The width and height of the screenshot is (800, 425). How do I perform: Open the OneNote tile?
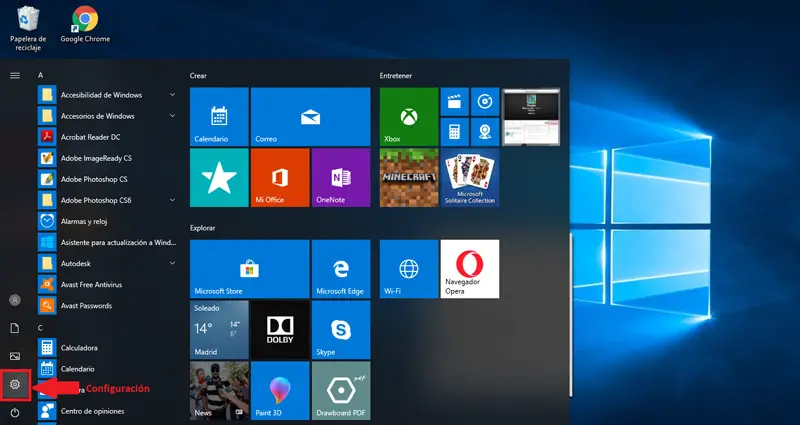click(x=341, y=178)
